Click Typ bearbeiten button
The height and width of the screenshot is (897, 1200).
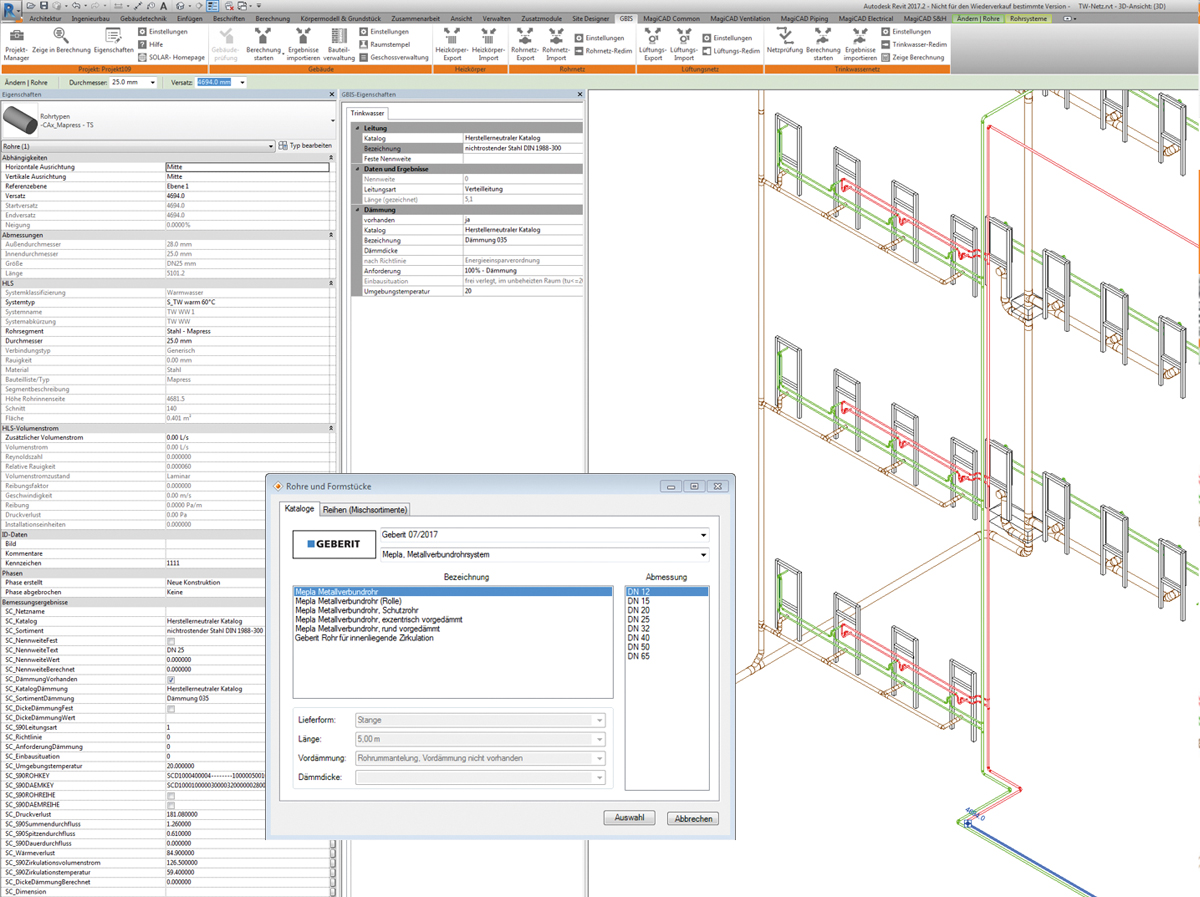(306, 146)
